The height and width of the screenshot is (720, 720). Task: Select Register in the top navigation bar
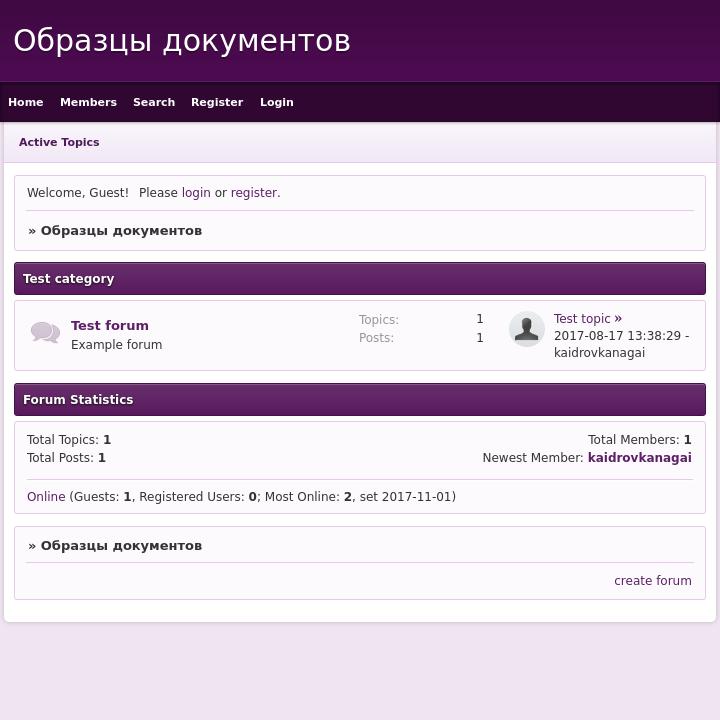[x=217, y=102]
